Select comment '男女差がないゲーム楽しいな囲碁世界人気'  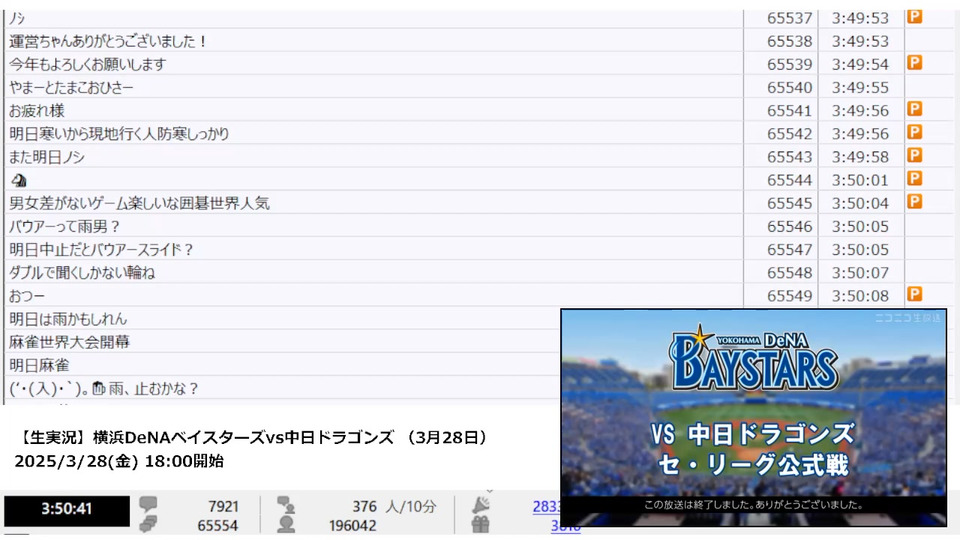click(x=140, y=203)
